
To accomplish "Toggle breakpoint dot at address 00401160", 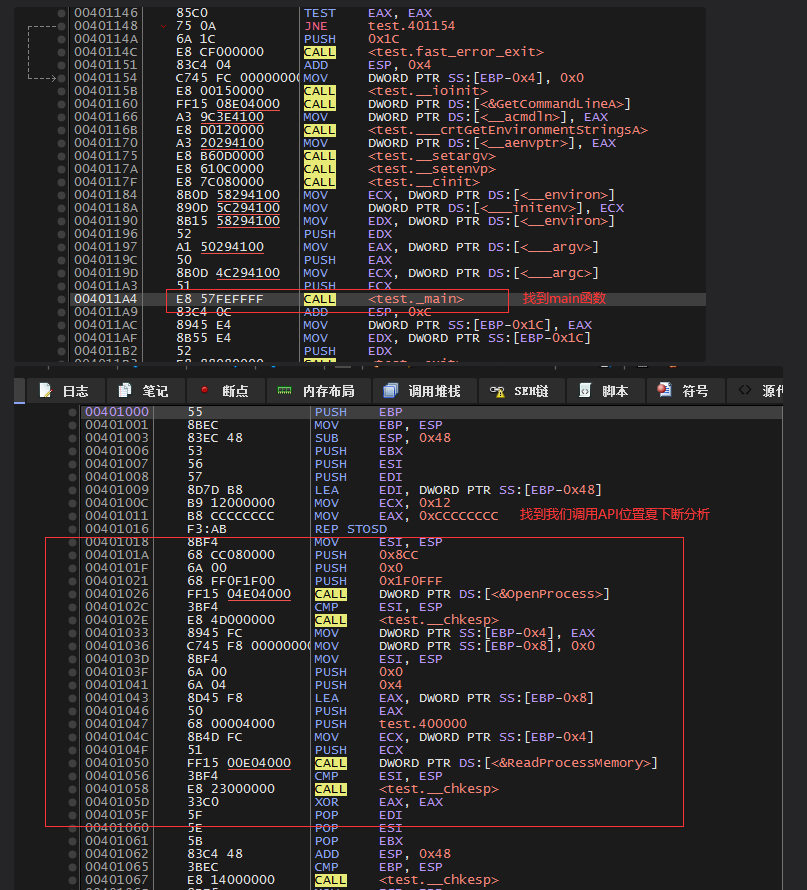I will coord(61,104).
